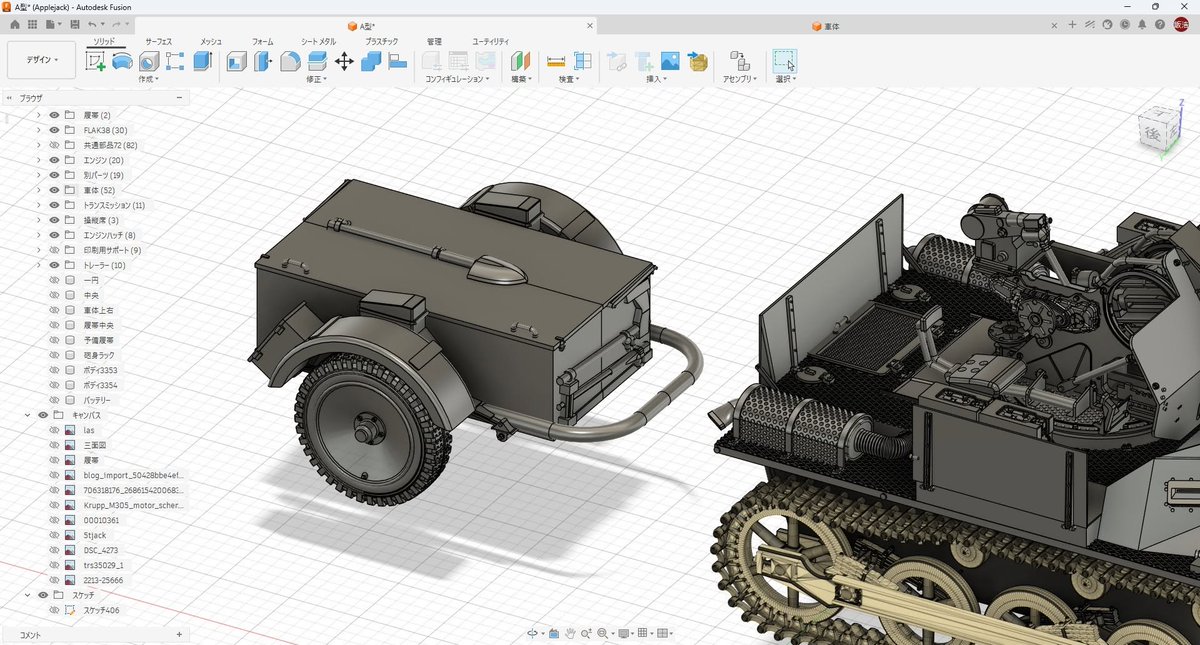Expand the 別パーツ (19) node
1200x645 pixels.
(38, 175)
